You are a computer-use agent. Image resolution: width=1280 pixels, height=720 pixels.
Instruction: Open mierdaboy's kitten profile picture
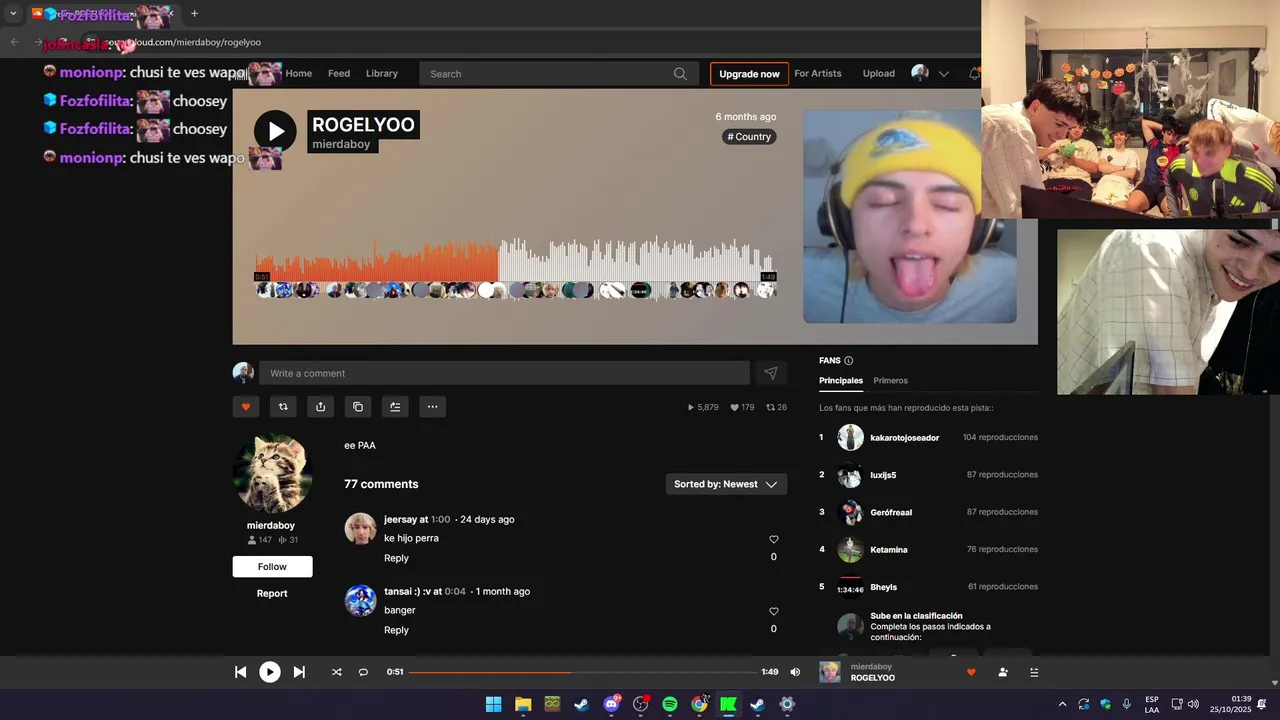coord(272,474)
